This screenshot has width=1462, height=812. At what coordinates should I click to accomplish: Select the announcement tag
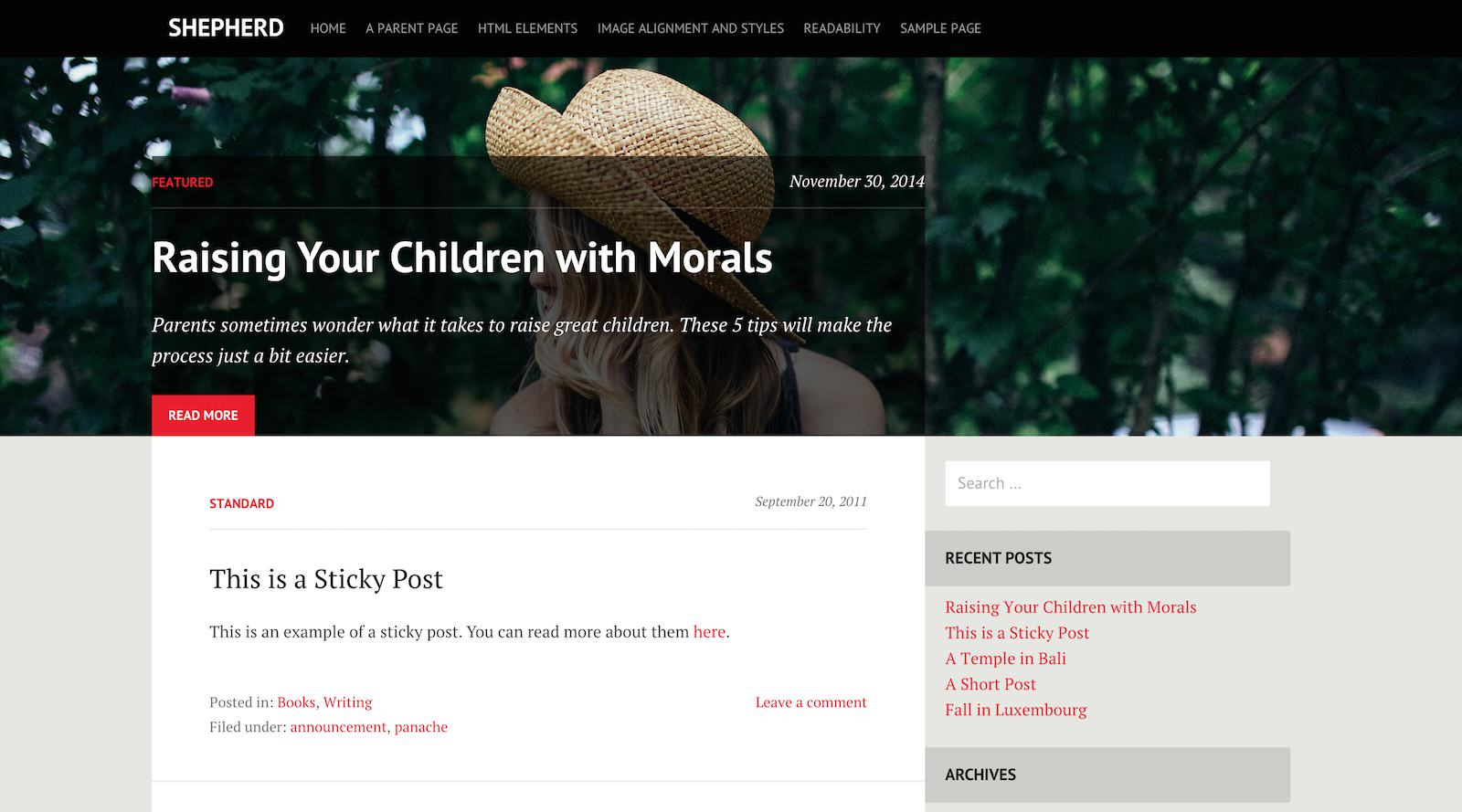click(338, 727)
